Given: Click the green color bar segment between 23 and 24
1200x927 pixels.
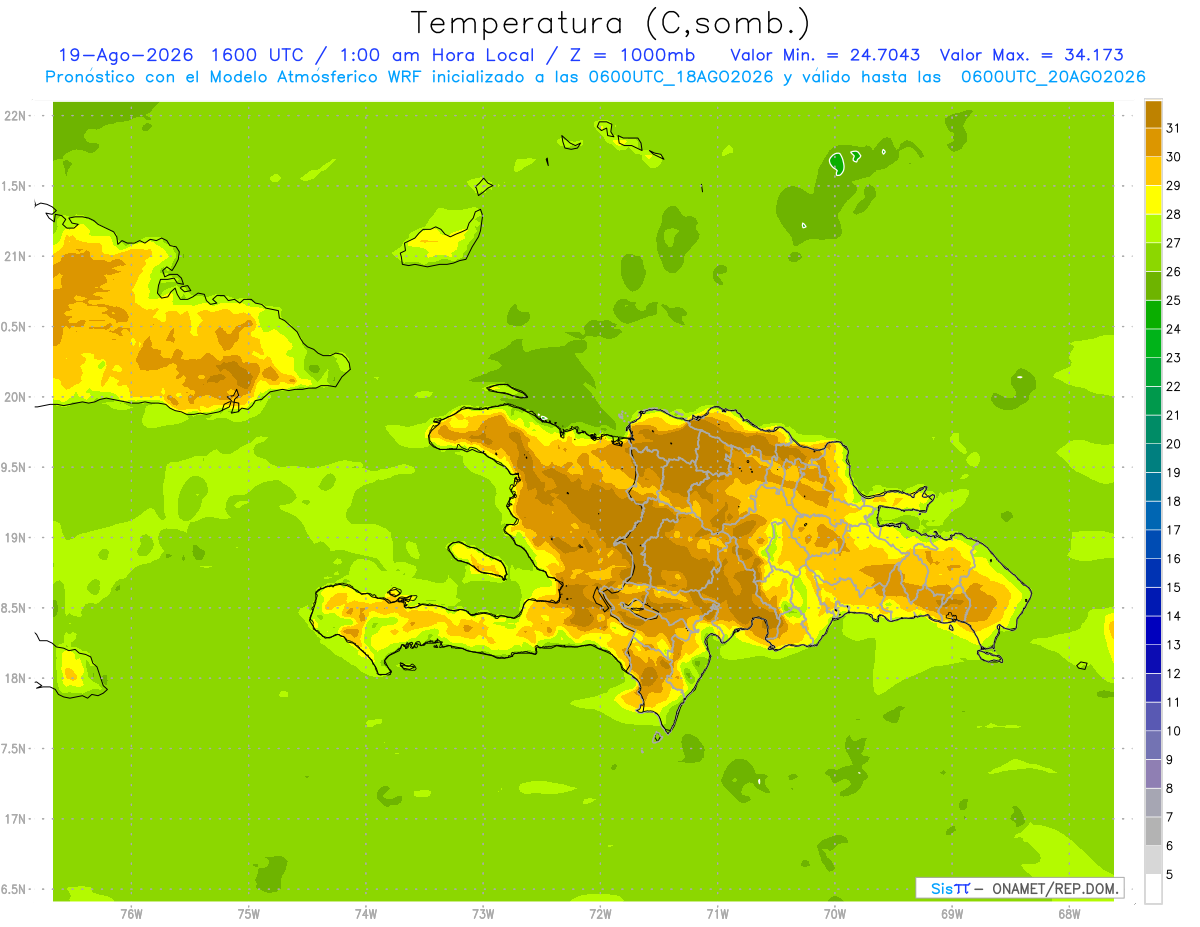Looking at the screenshot, I should (1153, 344).
